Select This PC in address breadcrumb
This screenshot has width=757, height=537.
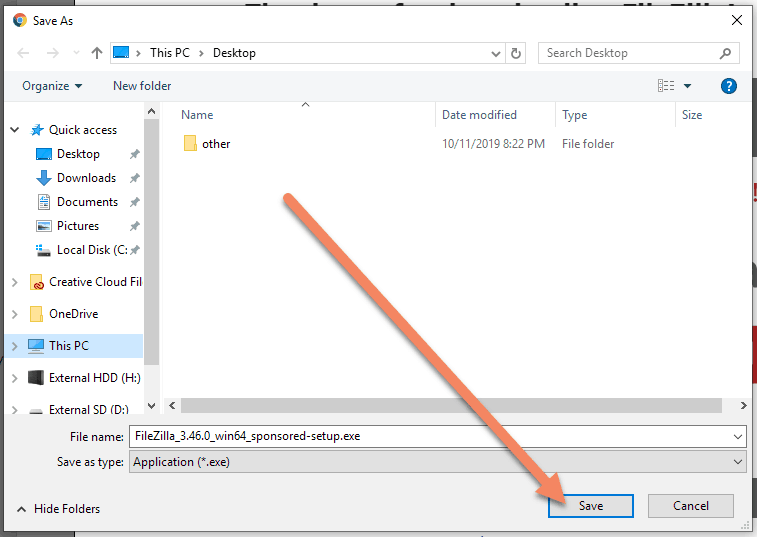click(170, 53)
